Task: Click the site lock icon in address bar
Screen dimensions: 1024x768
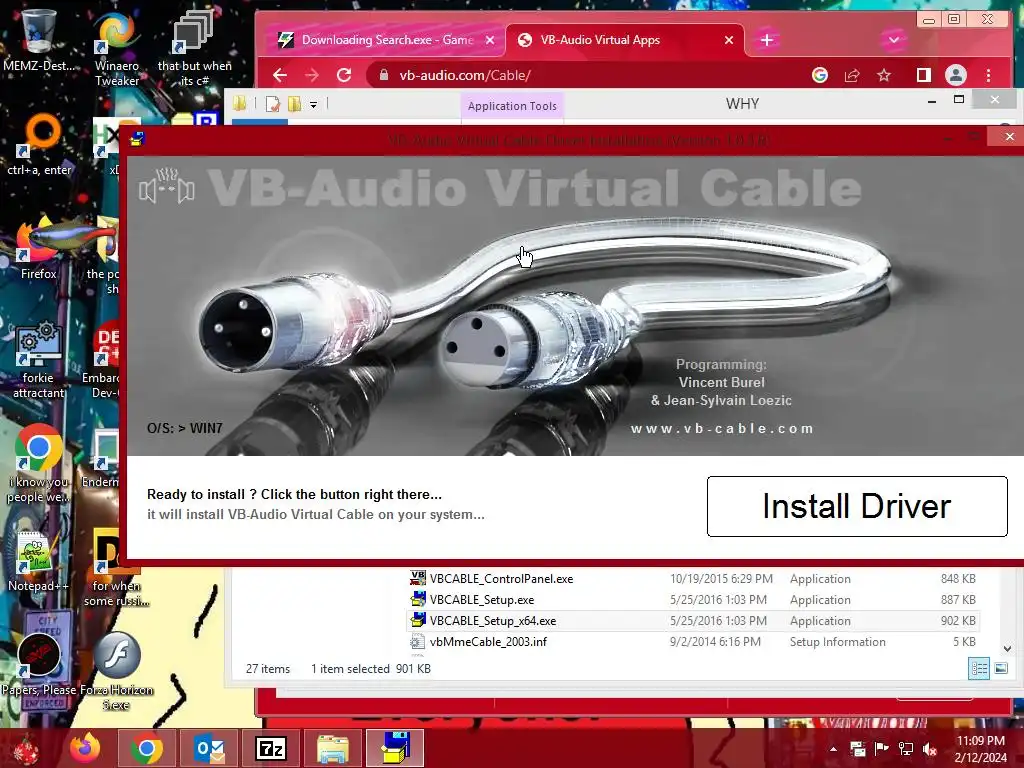Action: pyautogui.click(x=384, y=75)
